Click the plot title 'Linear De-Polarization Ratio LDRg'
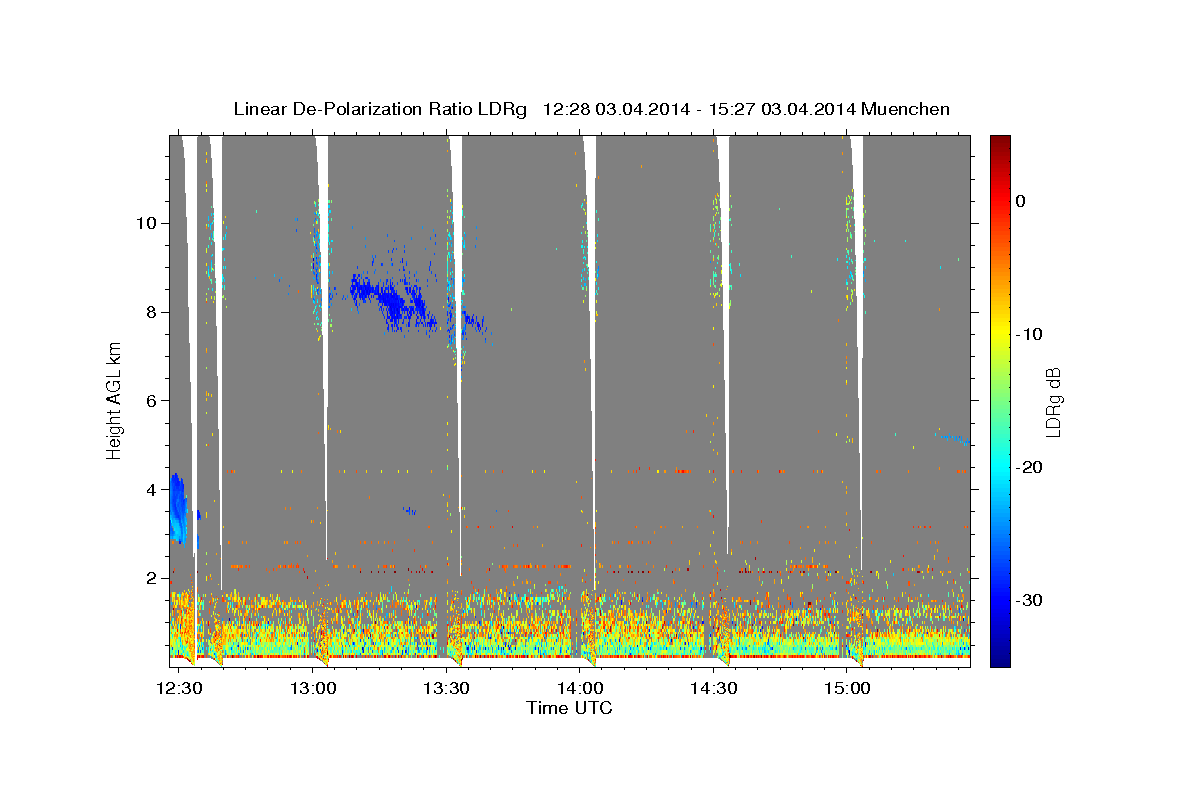1200x800 pixels. 379,109
